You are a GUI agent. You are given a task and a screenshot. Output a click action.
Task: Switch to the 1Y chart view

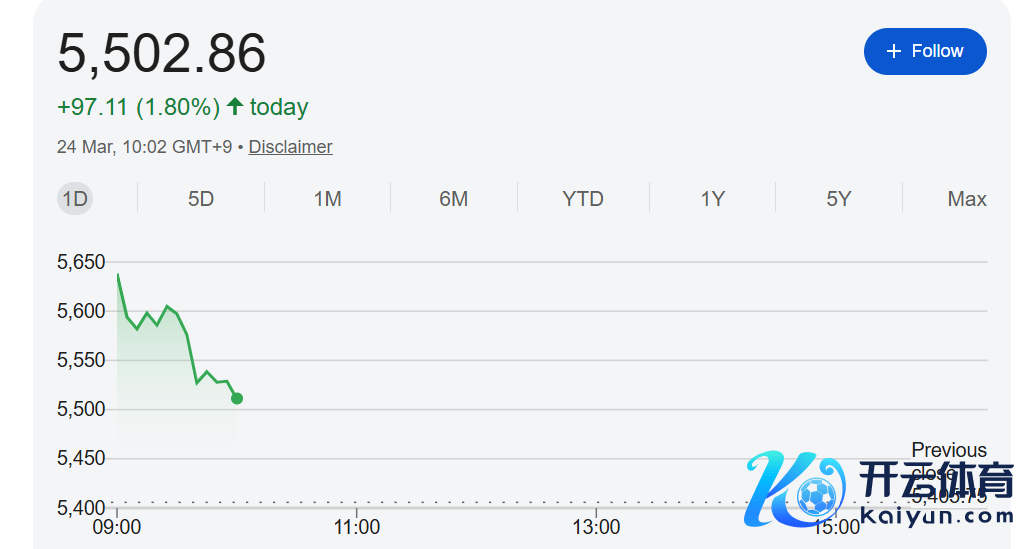coord(712,199)
